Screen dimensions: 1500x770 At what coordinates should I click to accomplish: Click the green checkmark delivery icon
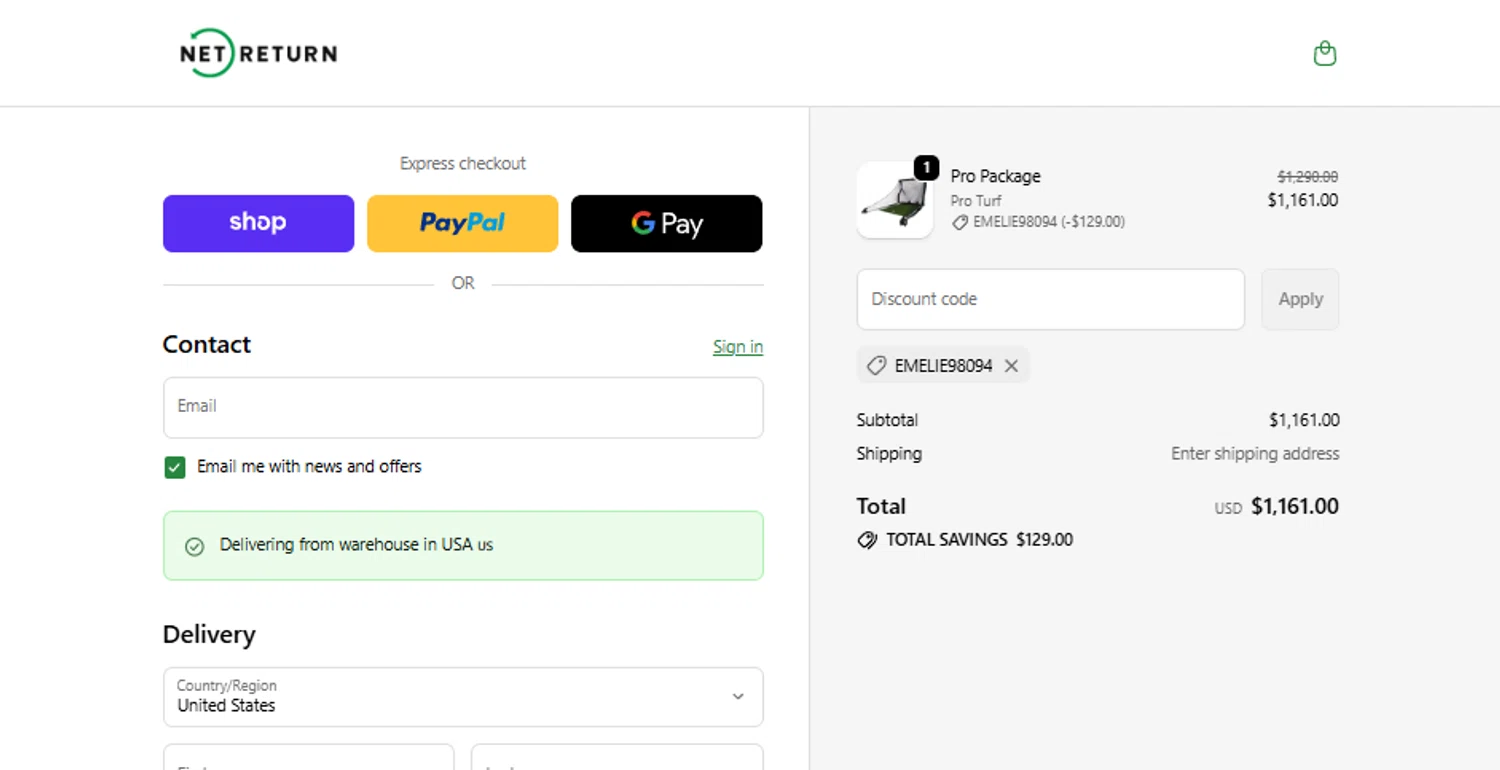tap(195, 546)
